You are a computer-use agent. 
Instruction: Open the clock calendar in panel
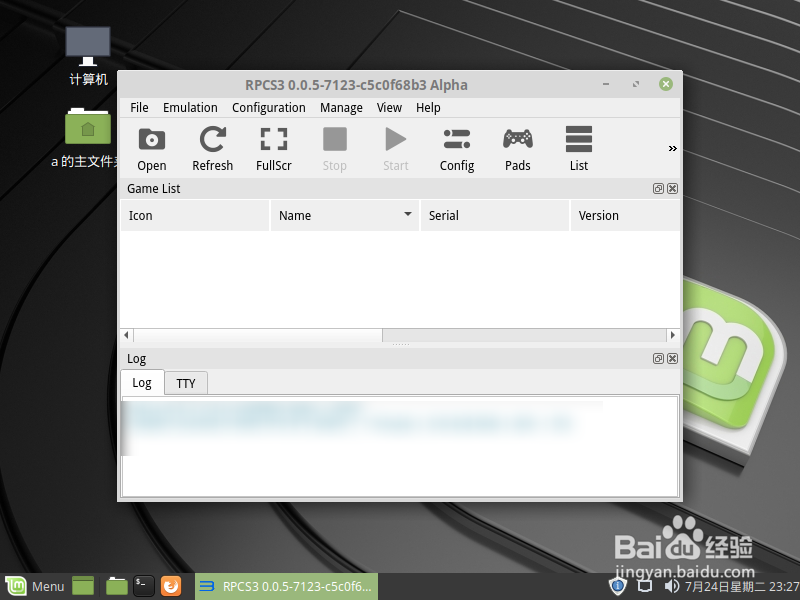pos(742,586)
